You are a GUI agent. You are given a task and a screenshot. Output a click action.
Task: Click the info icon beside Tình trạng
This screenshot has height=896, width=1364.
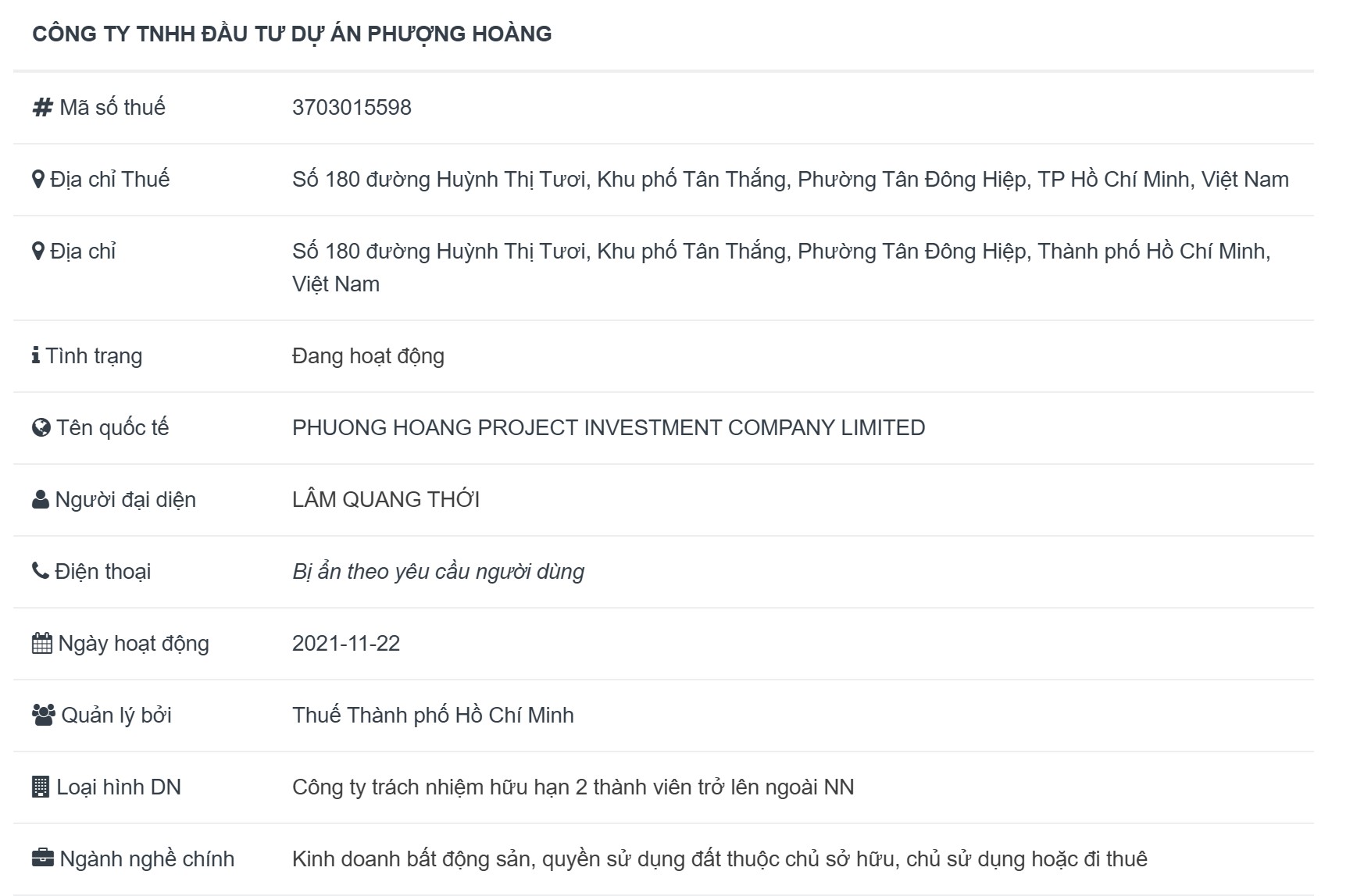click(36, 355)
